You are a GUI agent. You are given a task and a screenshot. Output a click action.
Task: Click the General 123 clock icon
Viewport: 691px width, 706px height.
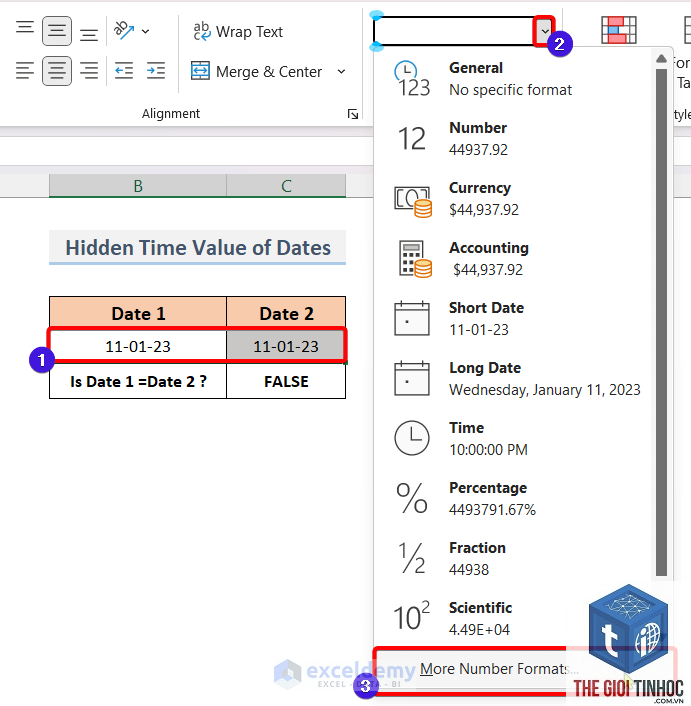[412, 79]
